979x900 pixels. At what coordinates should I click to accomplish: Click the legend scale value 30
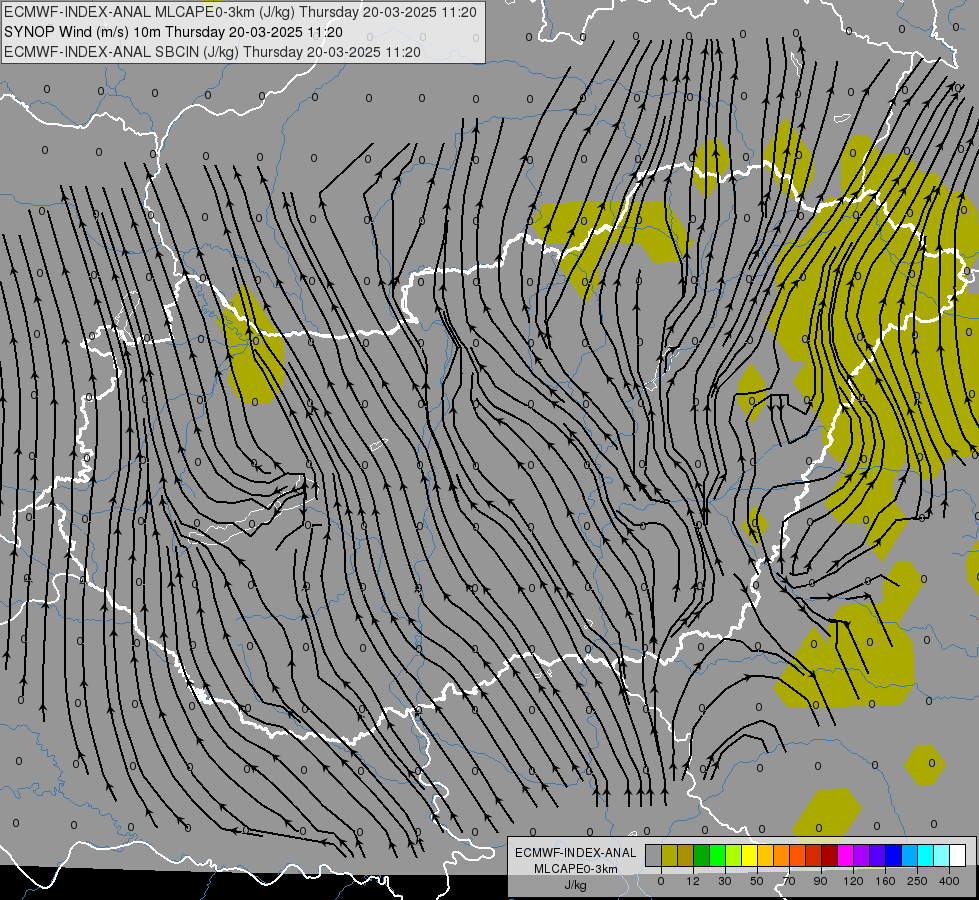click(x=725, y=881)
